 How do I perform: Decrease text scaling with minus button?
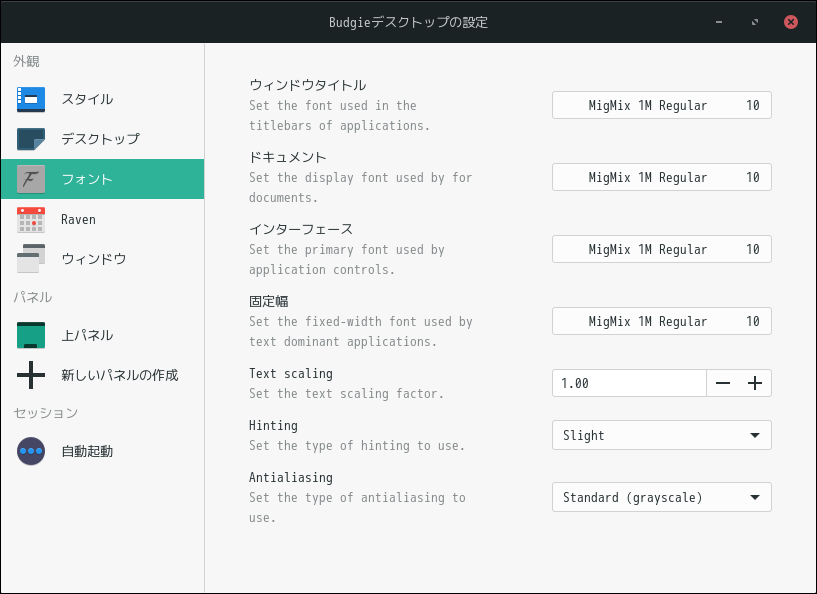[x=723, y=383]
